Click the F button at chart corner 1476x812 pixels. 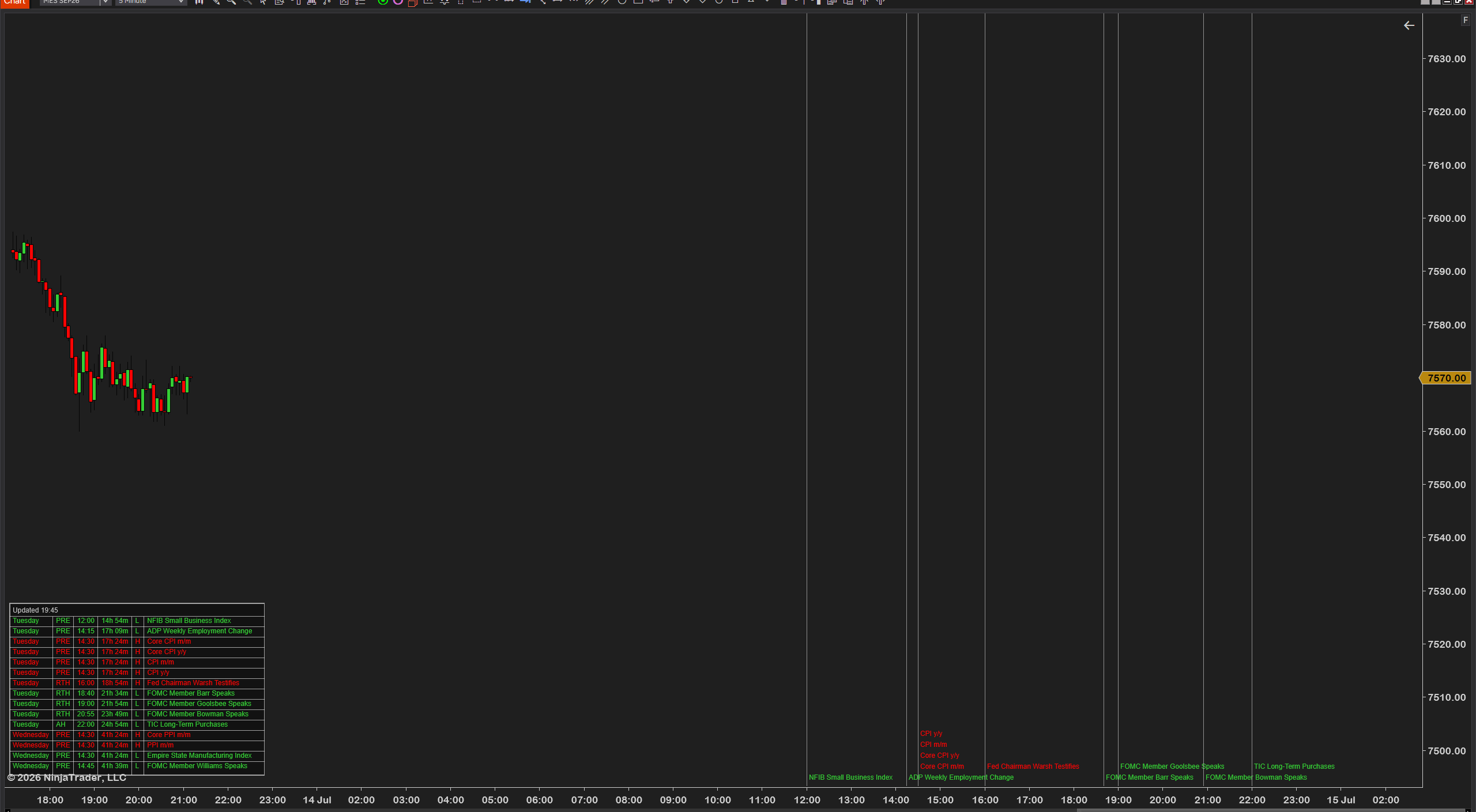click(1465, 20)
